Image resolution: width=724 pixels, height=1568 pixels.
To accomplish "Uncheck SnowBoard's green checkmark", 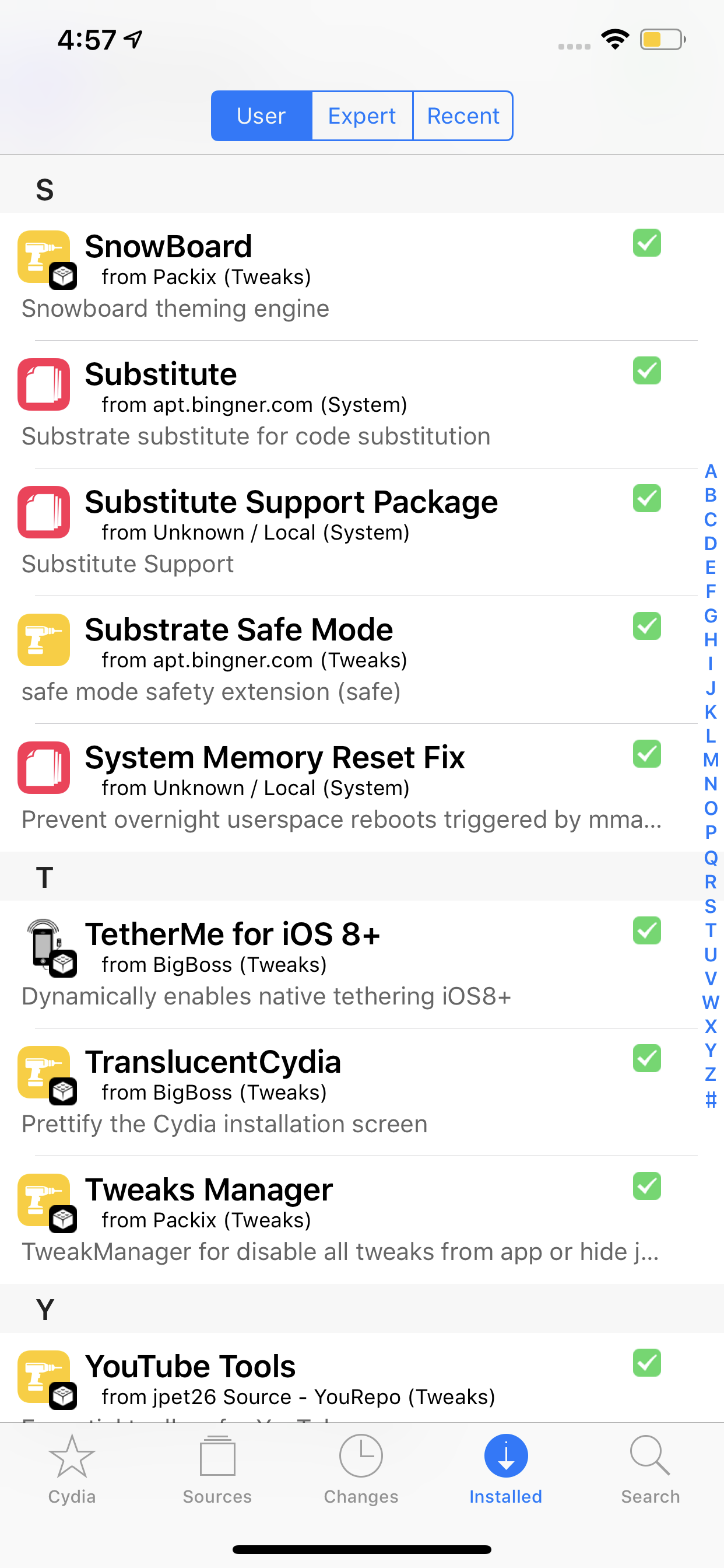I will coord(646,243).
